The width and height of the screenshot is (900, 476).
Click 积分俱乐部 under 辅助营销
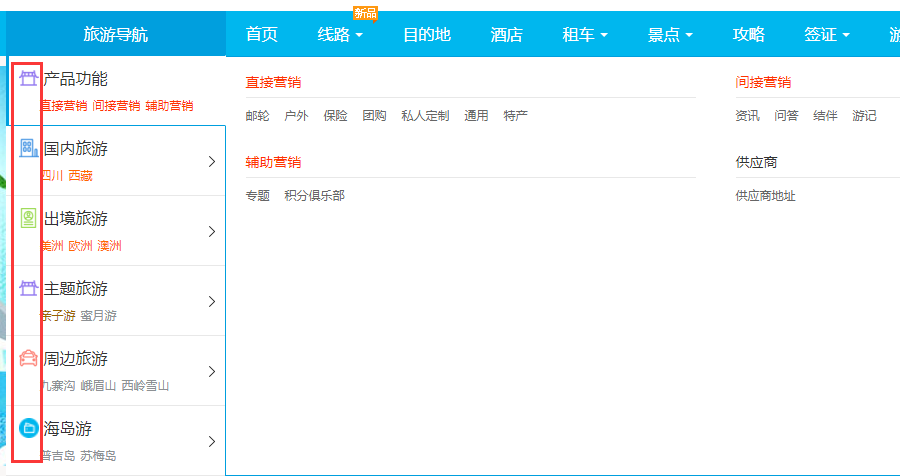point(314,196)
